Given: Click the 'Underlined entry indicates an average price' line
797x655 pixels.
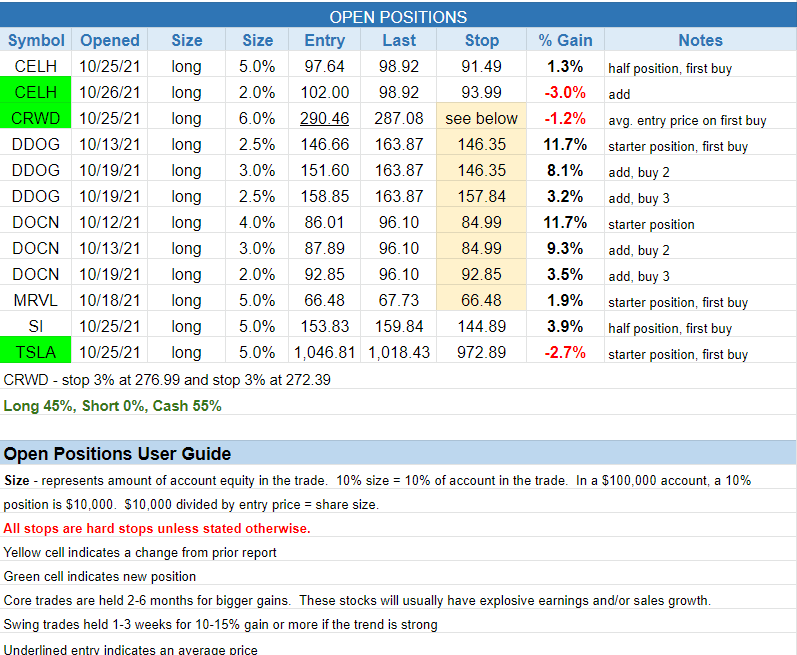Looking at the screenshot, I should [x=130, y=649].
